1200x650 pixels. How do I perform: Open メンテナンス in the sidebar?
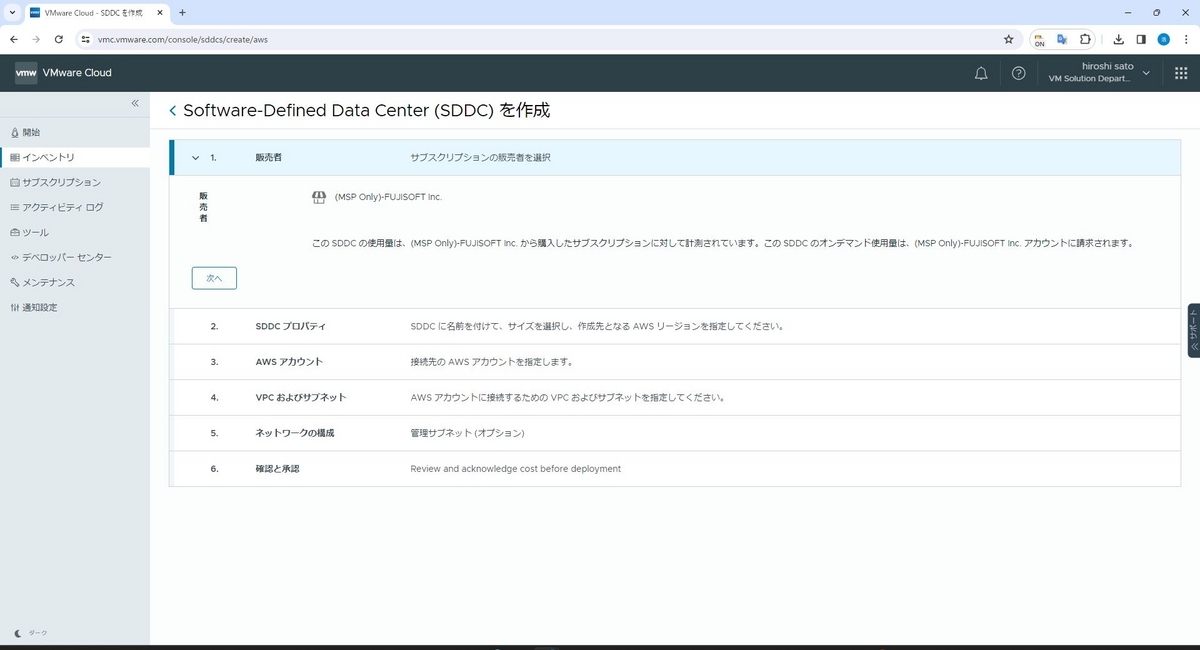(x=75, y=282)
